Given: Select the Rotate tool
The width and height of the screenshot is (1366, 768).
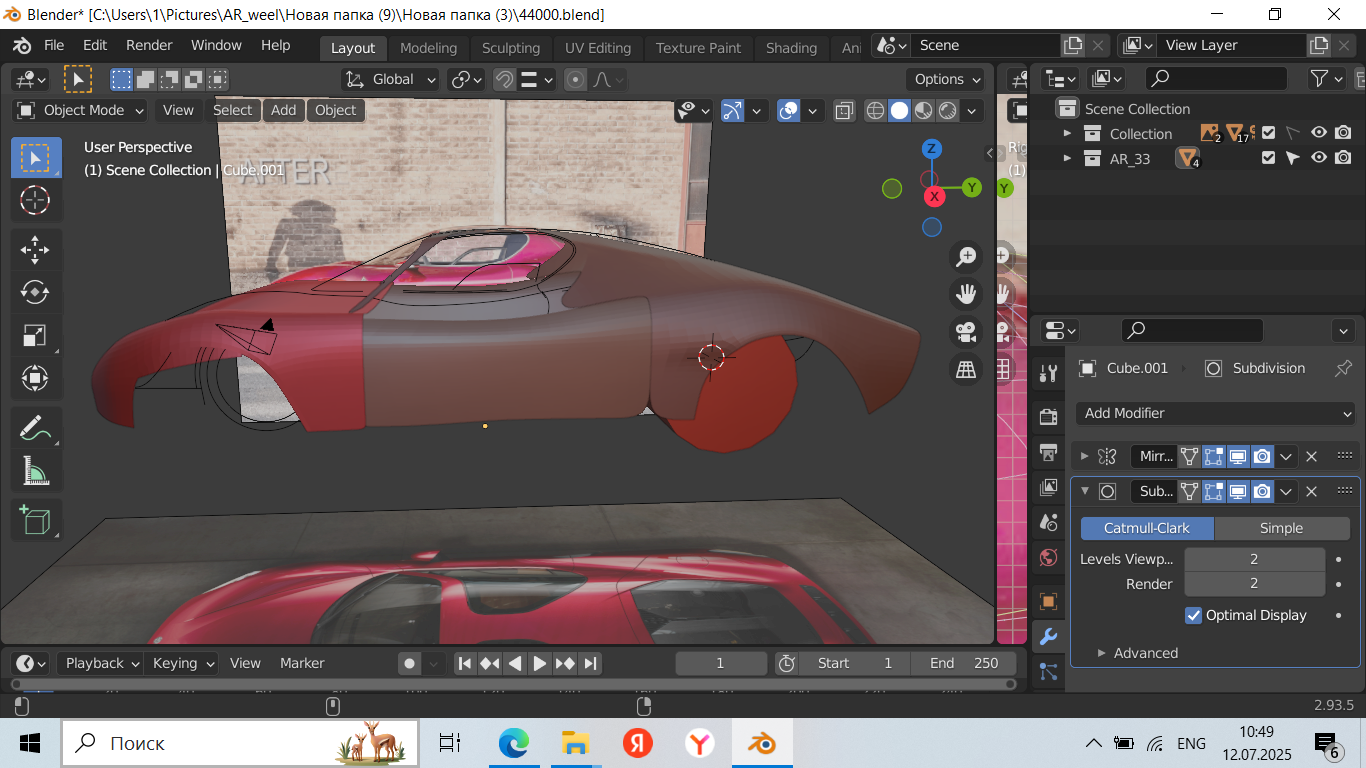Looking at the screenshot, I should point(35,292).
